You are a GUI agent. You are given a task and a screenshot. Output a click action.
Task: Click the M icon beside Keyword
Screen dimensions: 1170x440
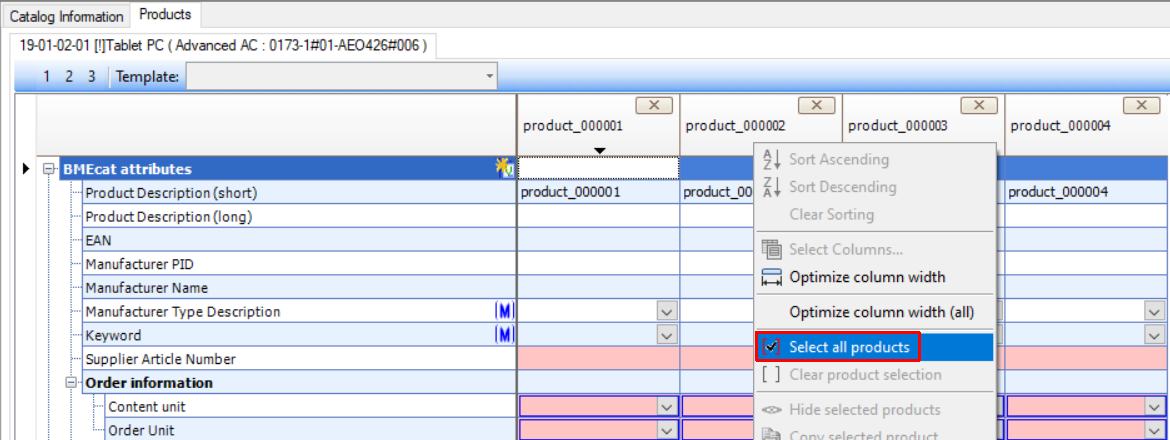coord(504,335)
